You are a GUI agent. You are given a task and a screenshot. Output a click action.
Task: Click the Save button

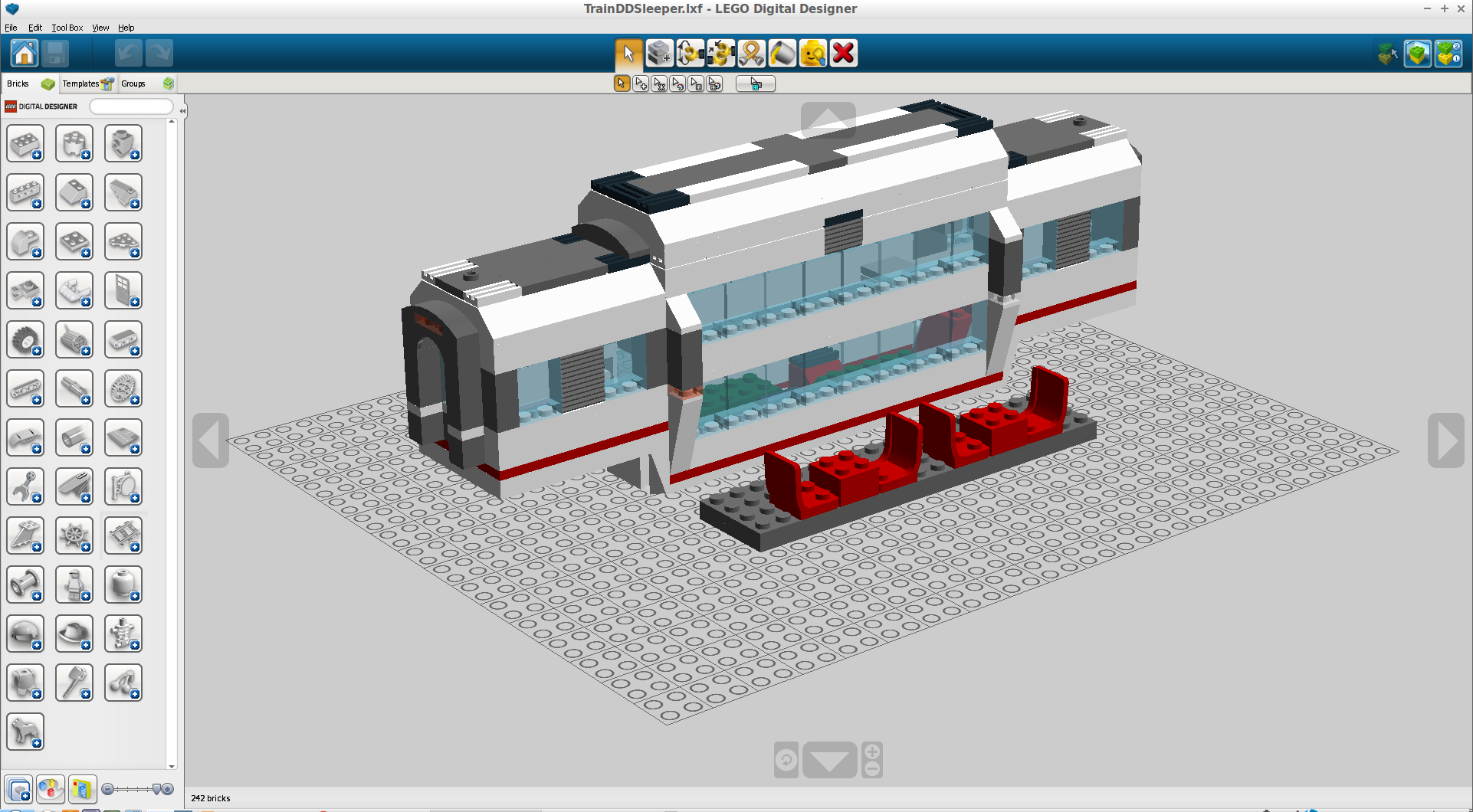point(54,53)
